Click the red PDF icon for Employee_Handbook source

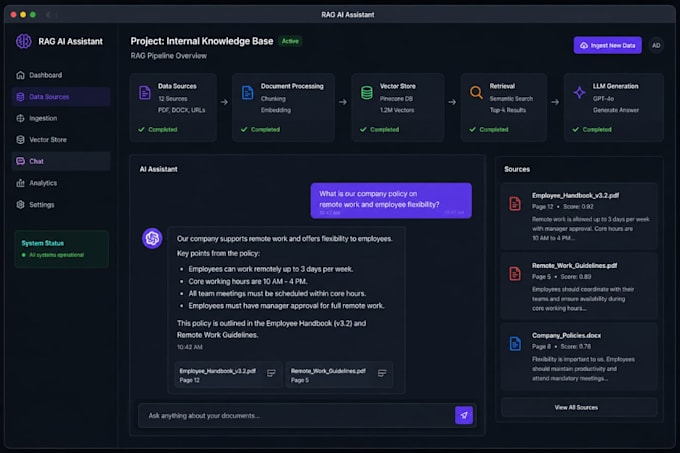515,204
